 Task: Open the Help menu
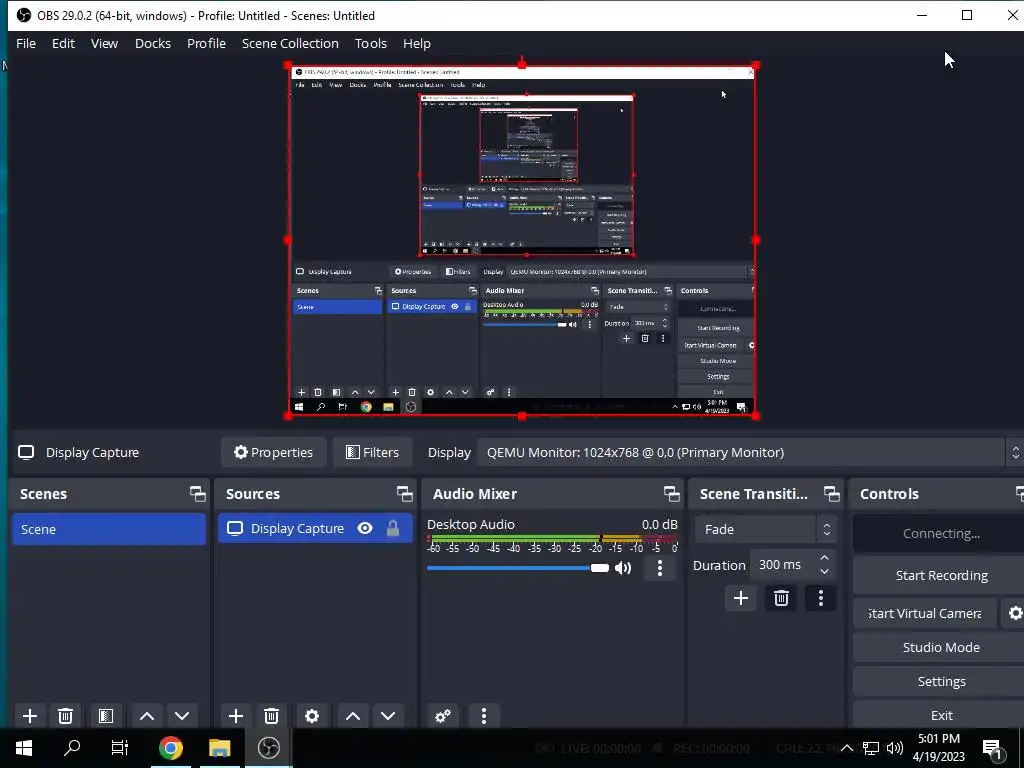pos(417,43)
